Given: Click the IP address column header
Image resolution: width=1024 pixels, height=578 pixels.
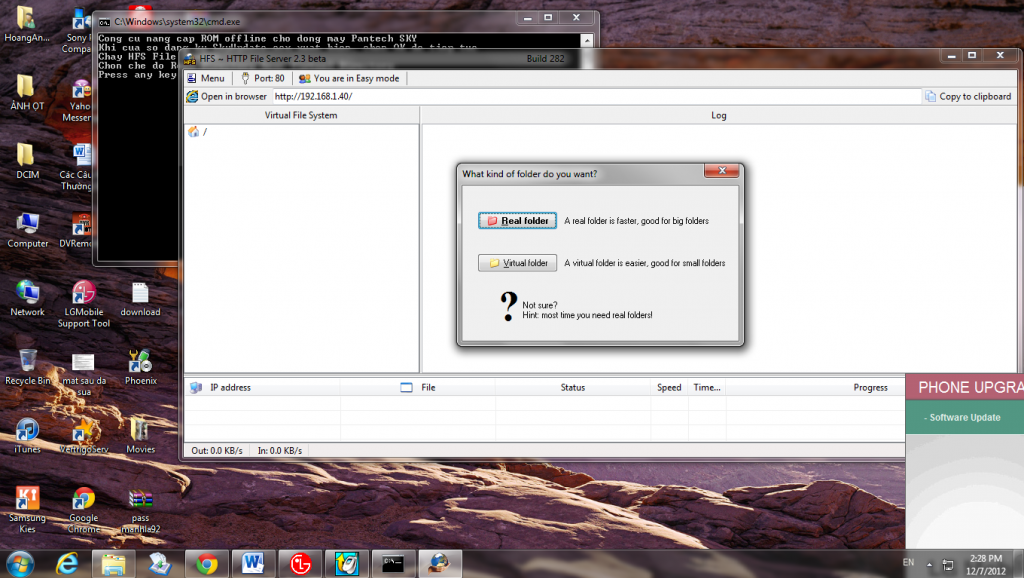Looking at the screenshot, I should point(229,387).
